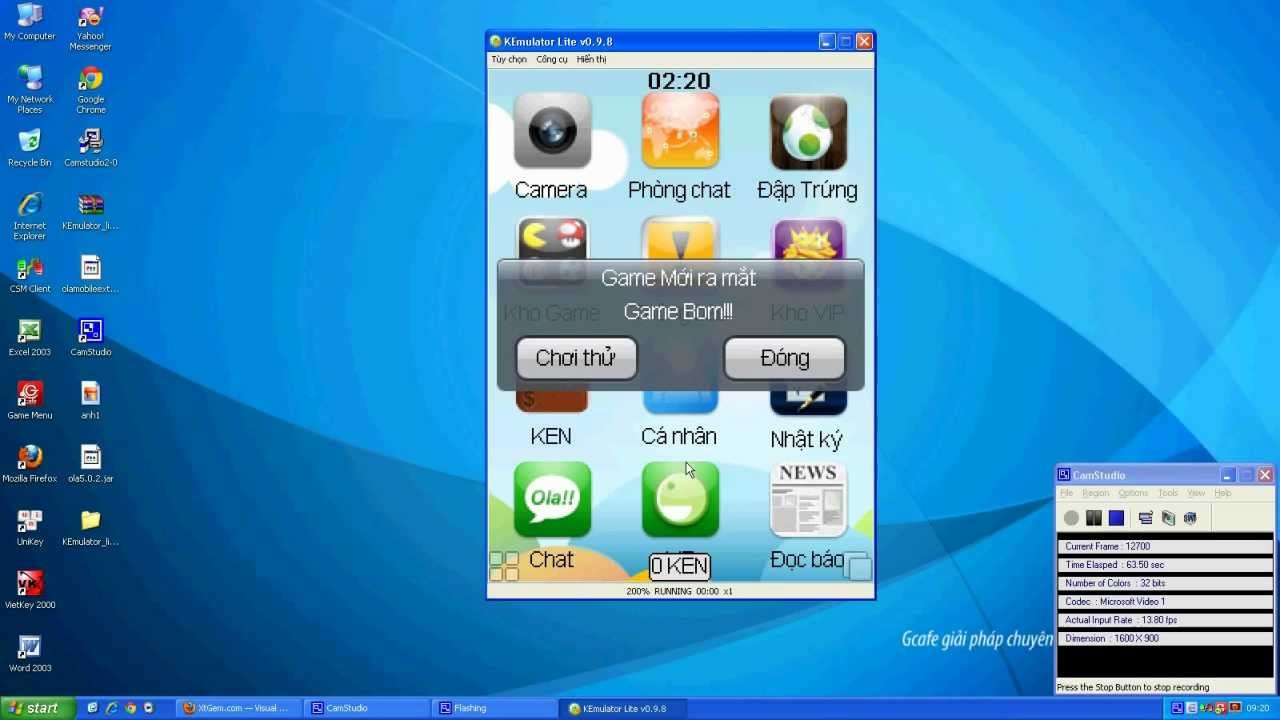Screen dimensions: 1280x720
Task: Open the Tools menu in CamStudio
Action: 1168,493
